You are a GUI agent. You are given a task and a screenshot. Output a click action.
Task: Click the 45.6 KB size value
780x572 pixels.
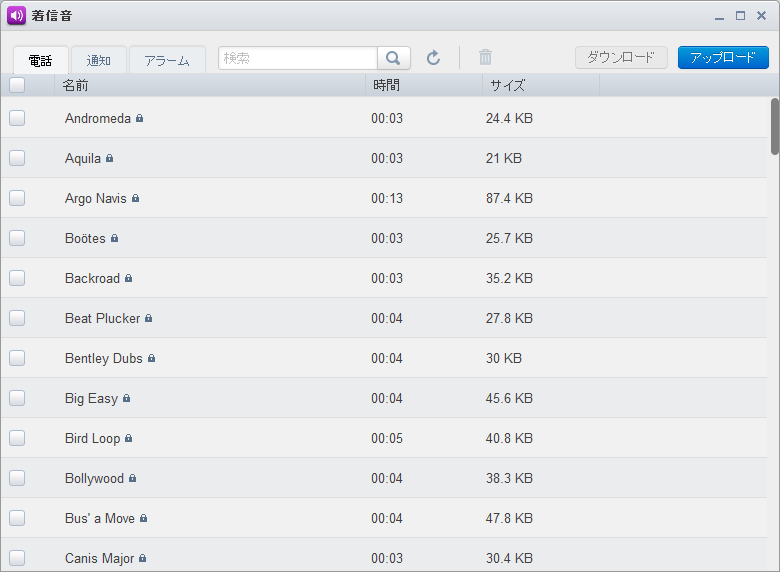coord(509,398)
